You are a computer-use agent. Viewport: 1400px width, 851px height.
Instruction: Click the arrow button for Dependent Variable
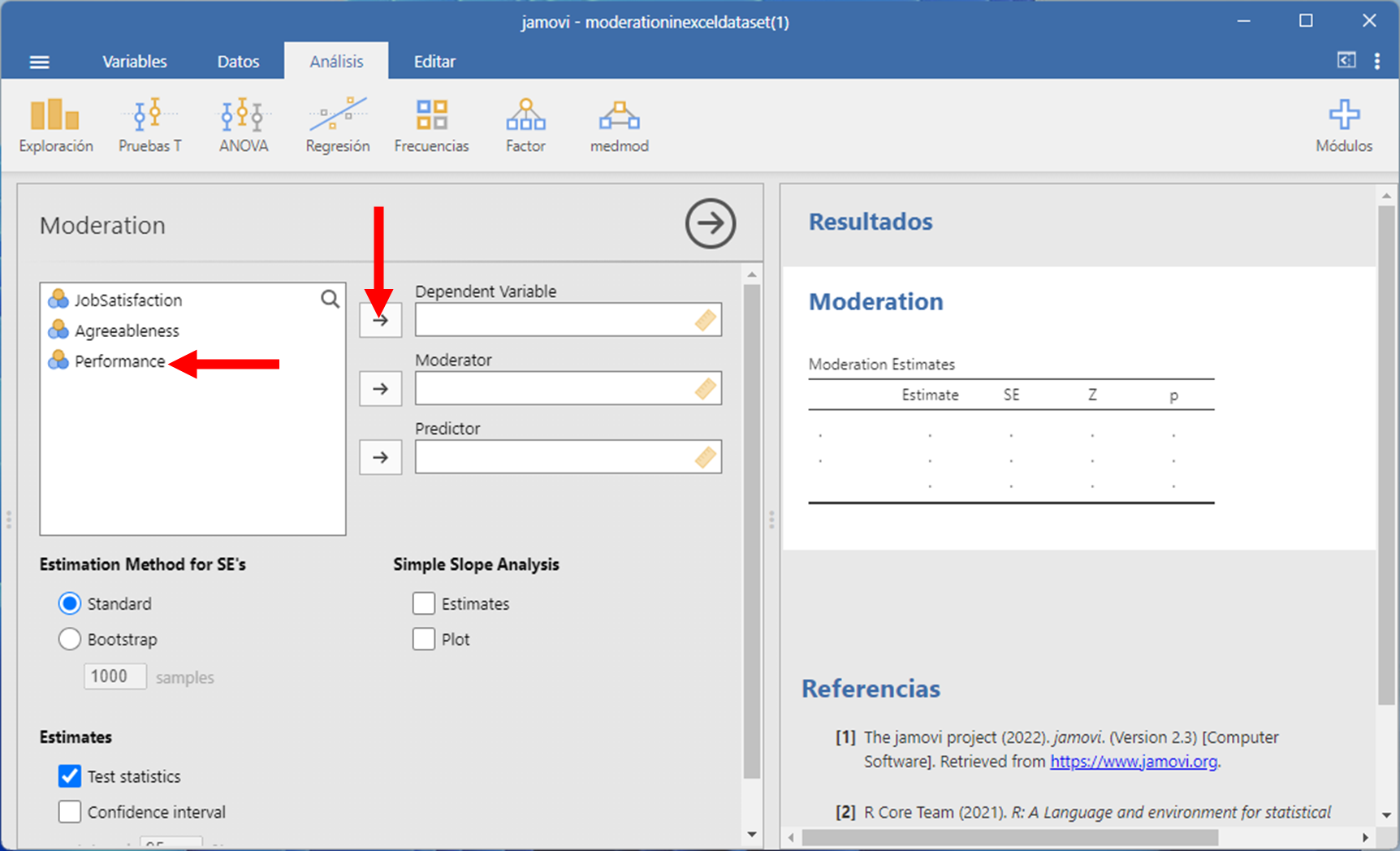380,320
